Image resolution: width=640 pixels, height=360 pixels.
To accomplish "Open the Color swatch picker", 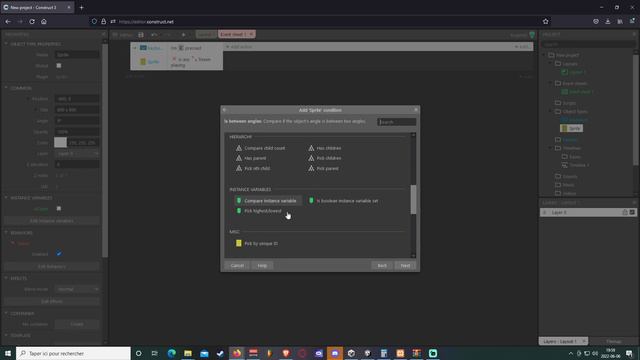I will coord(60,142).
